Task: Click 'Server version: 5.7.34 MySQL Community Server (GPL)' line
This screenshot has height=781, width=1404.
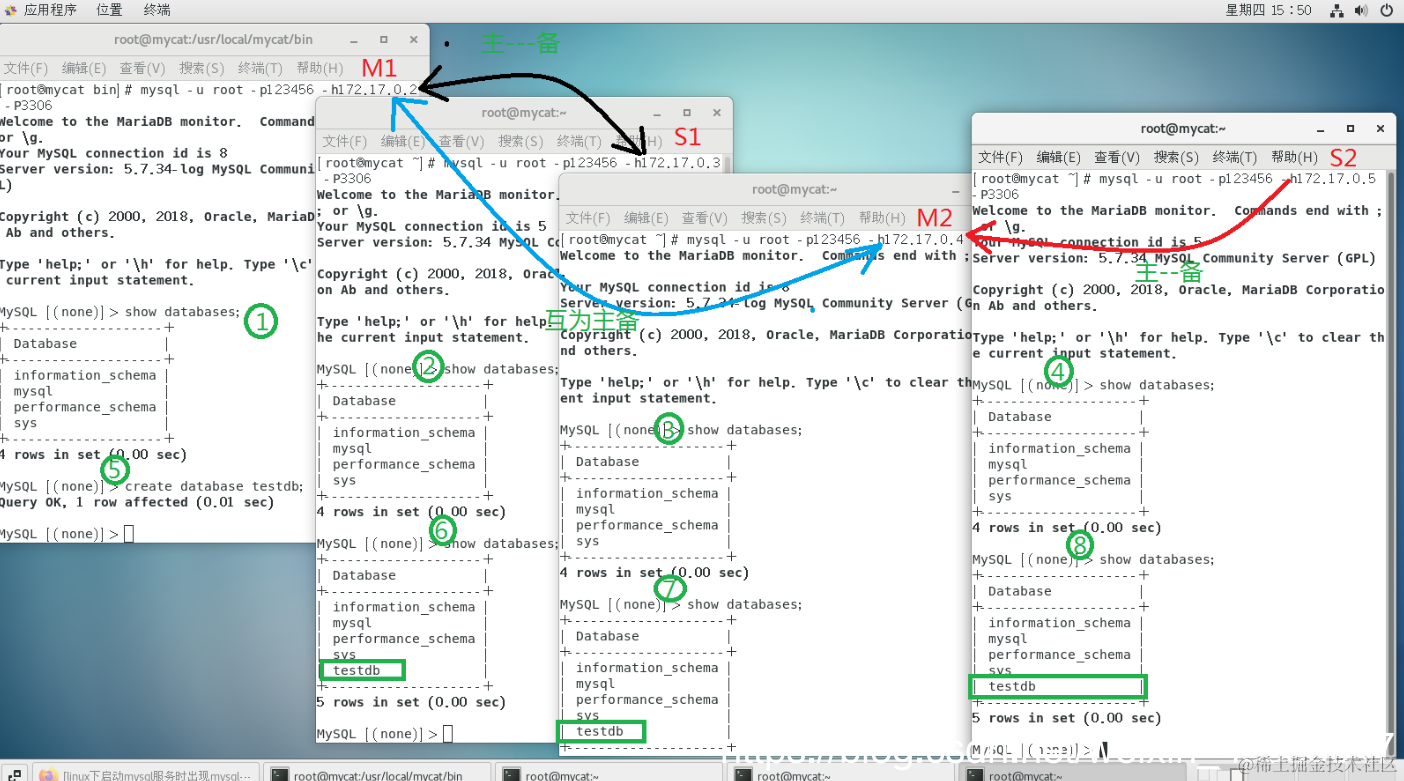Action: tap(1174, 258)
